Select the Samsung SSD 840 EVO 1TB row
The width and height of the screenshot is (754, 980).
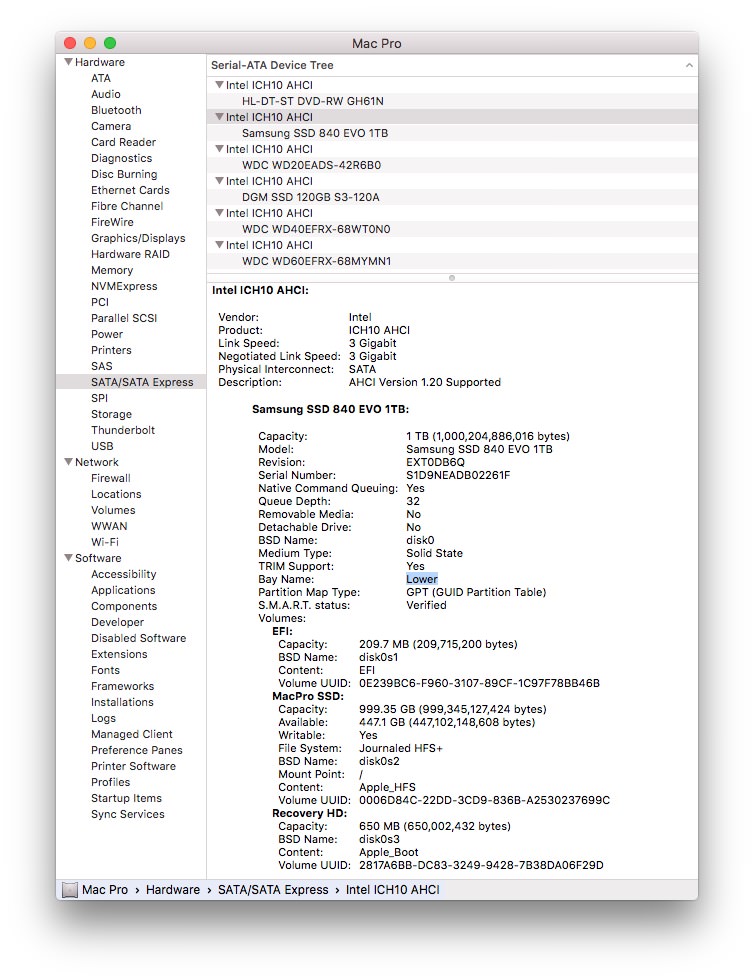pos(452,132)
